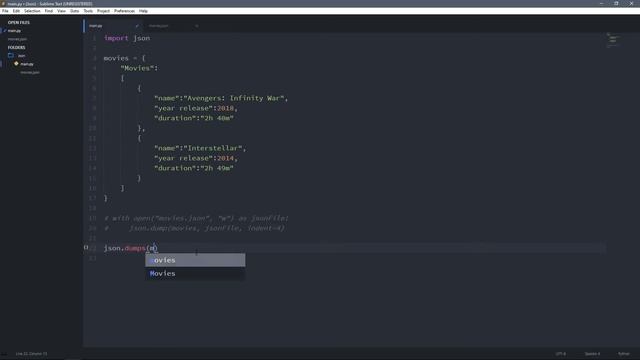Minimize the Sublime Text window

tap(601, 3)
